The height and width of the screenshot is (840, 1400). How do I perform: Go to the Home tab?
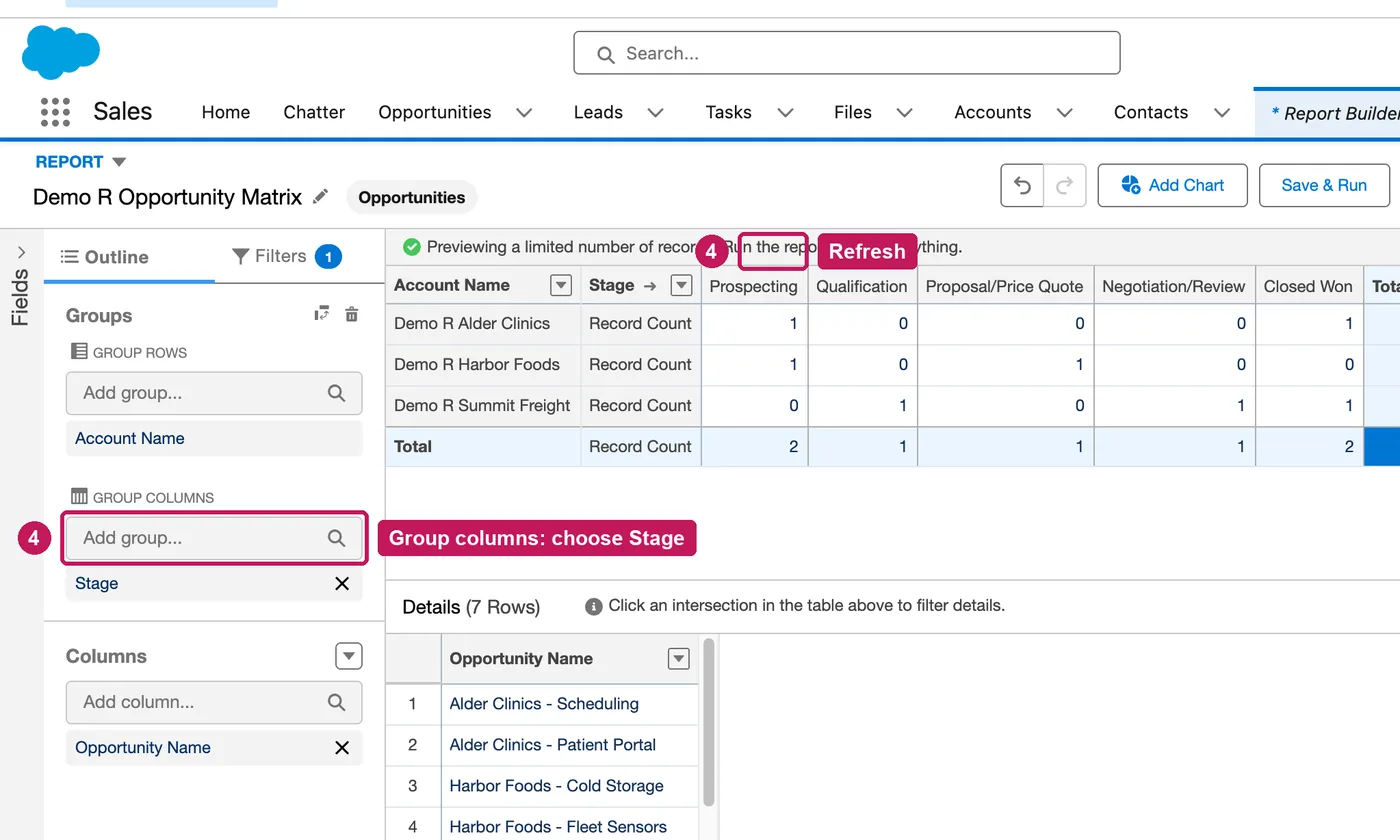[x=226, y=112]
